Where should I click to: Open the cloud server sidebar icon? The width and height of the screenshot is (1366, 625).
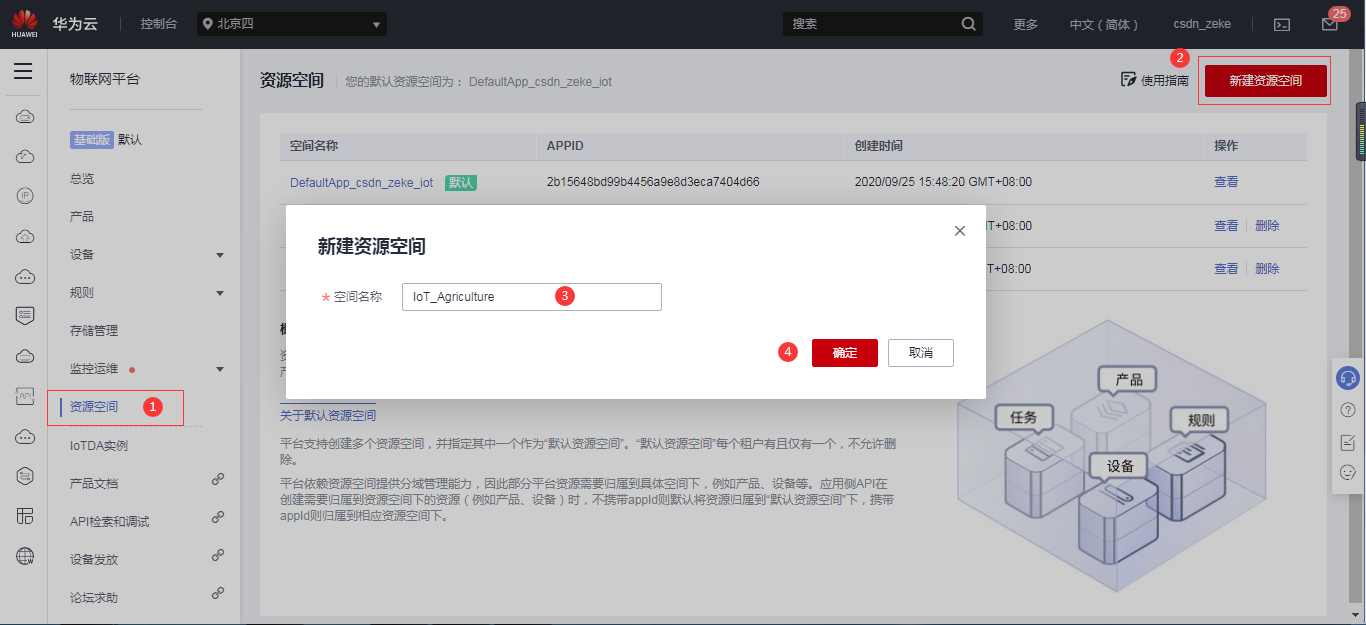pyautogui.click(x=25, y=117)
